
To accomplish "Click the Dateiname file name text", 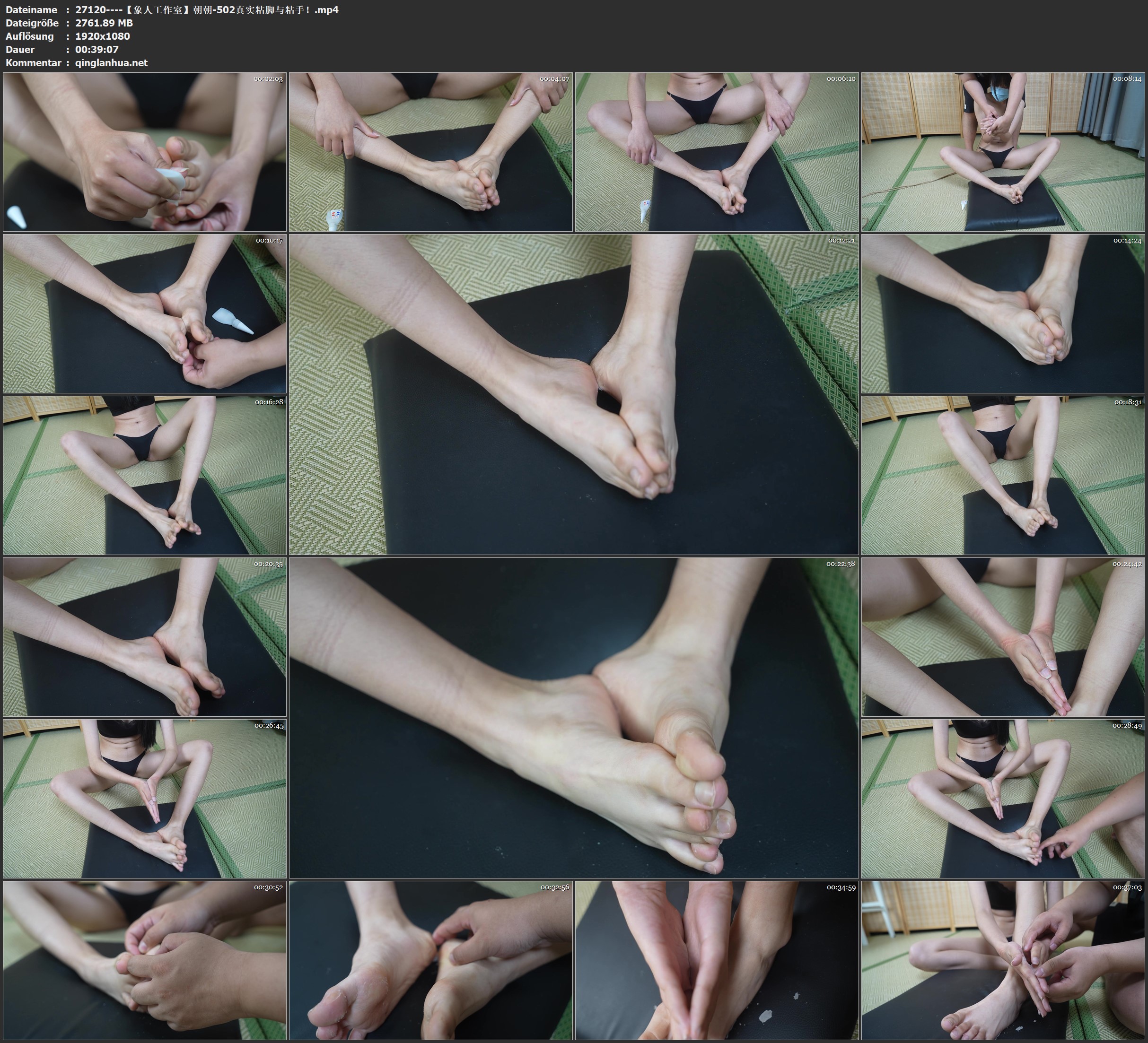I will [x=207, y=9].
